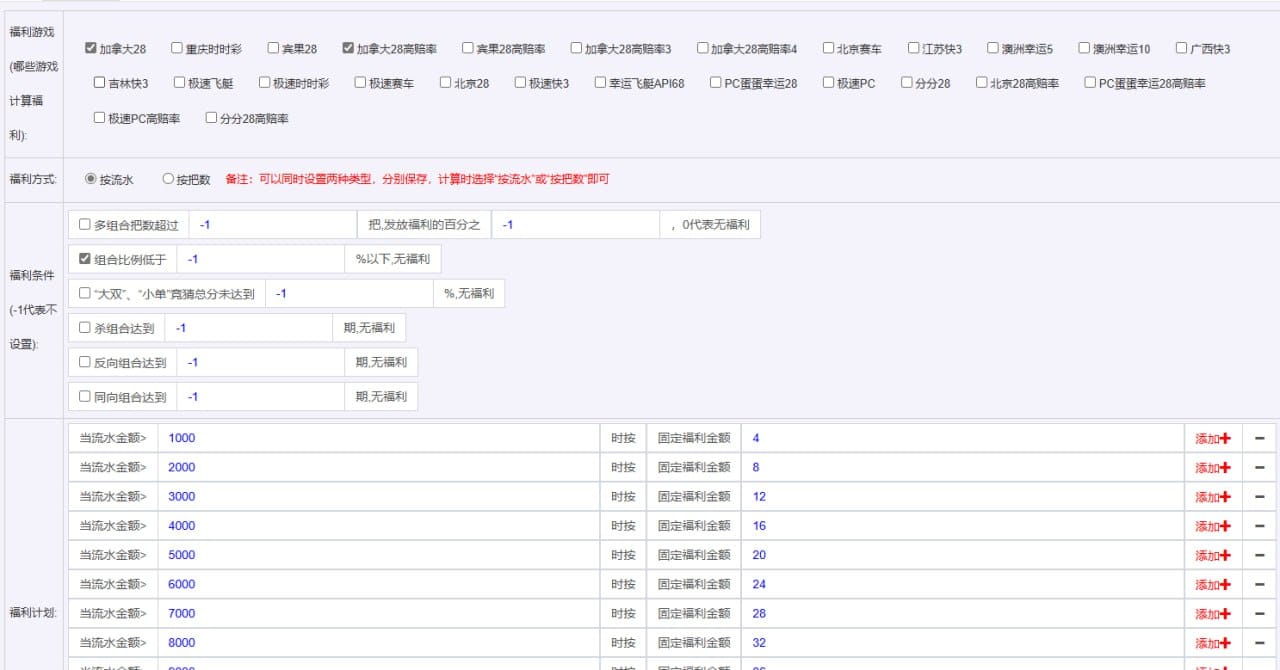Check the 极速飞艇 game checkbox
This screenshot has width=1280, height=670.
coord(179,83)
